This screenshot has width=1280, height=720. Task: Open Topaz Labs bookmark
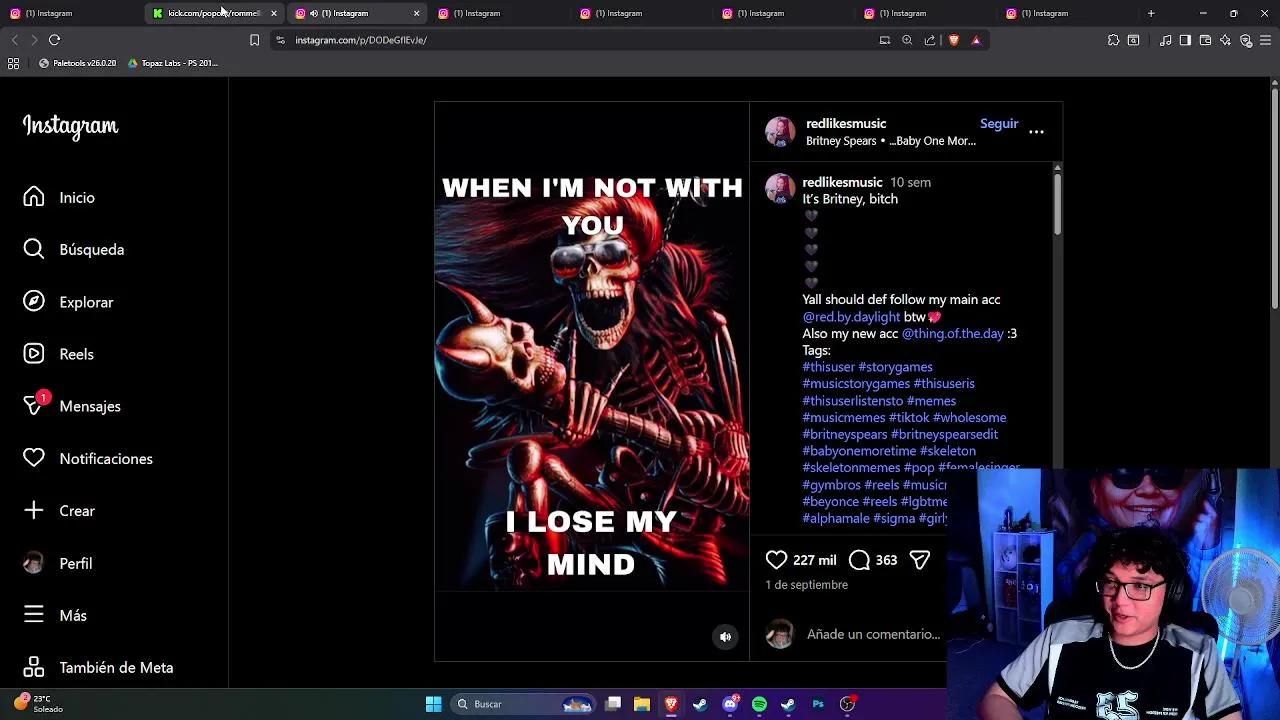[x=173, y=63]
